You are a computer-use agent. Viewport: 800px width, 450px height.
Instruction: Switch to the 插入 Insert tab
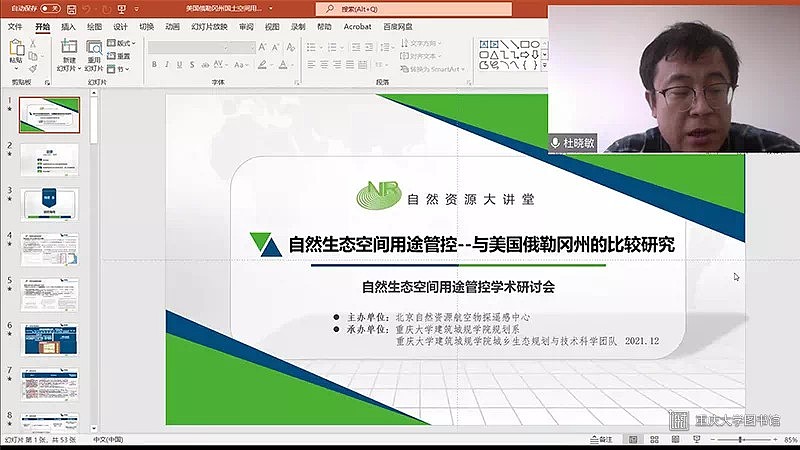tap(68, 27)
